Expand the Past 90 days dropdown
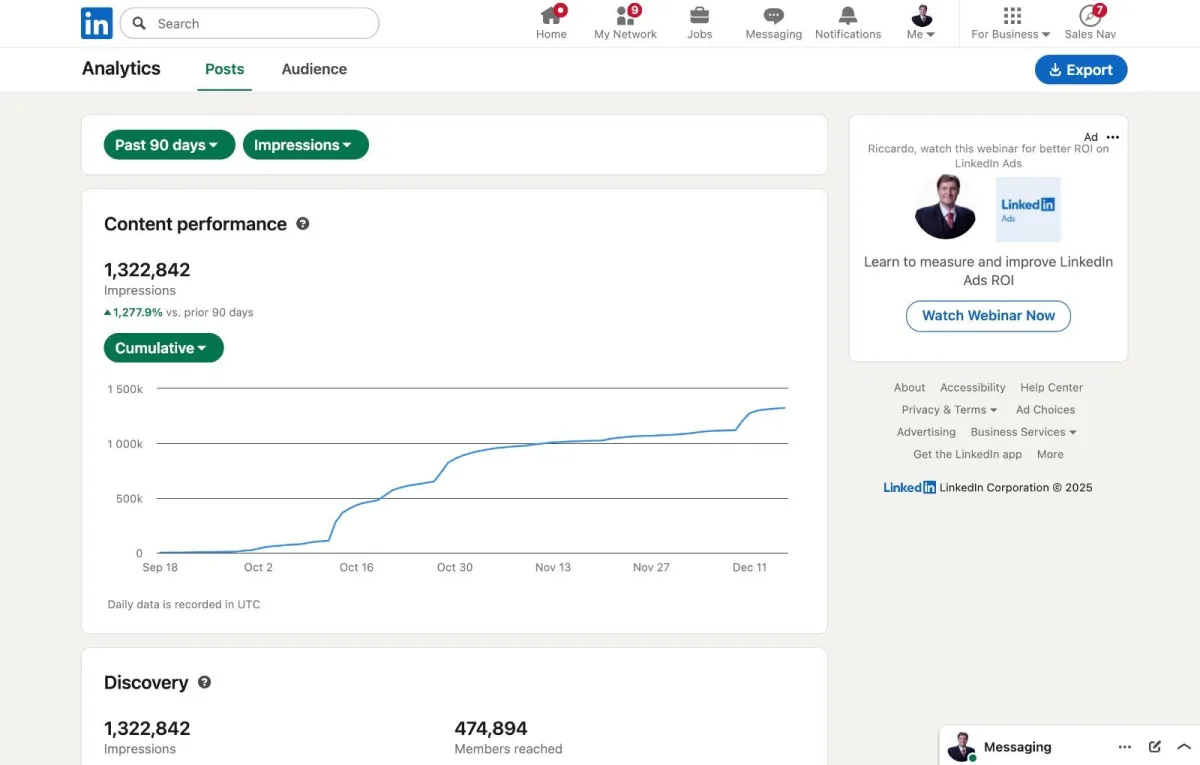 coord(169,145)
